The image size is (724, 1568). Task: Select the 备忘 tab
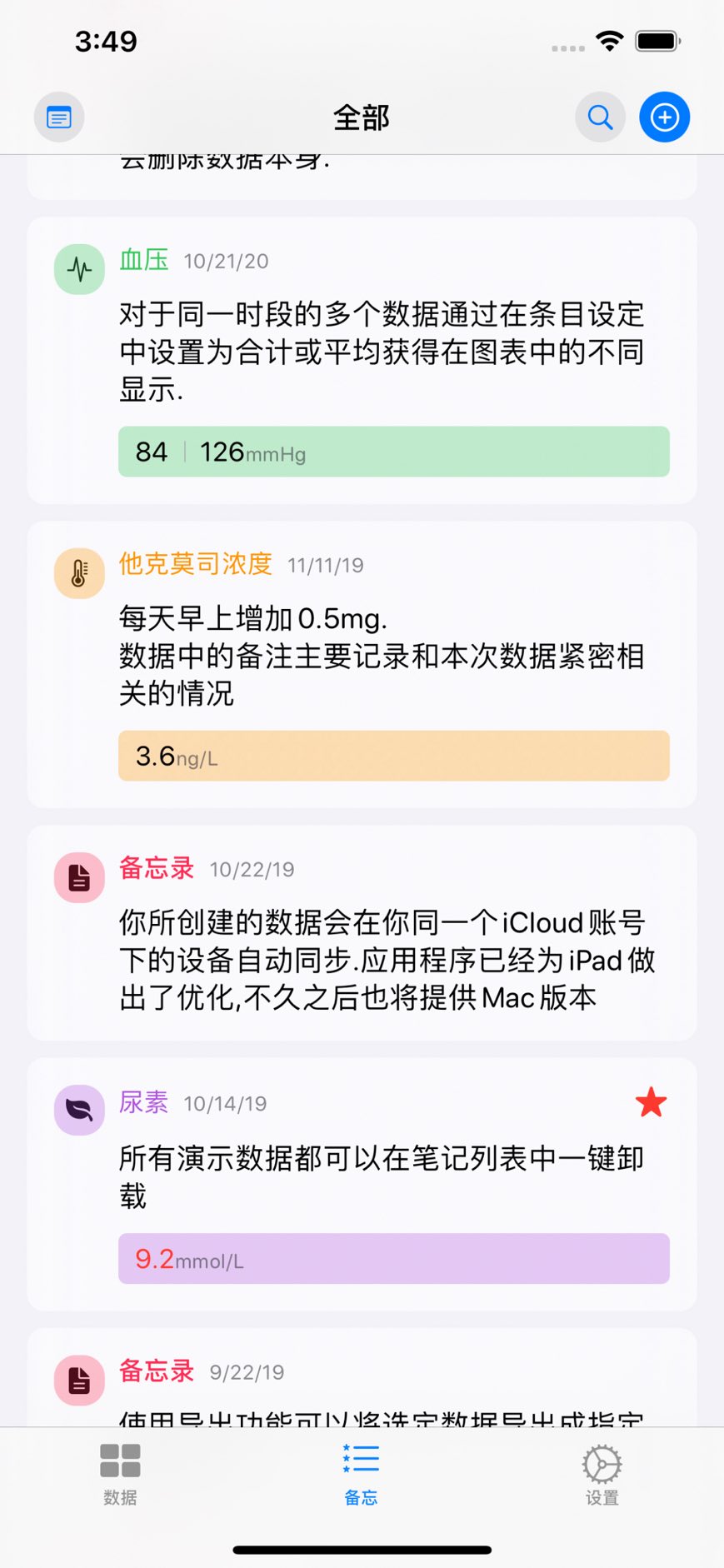(361, 1474)
